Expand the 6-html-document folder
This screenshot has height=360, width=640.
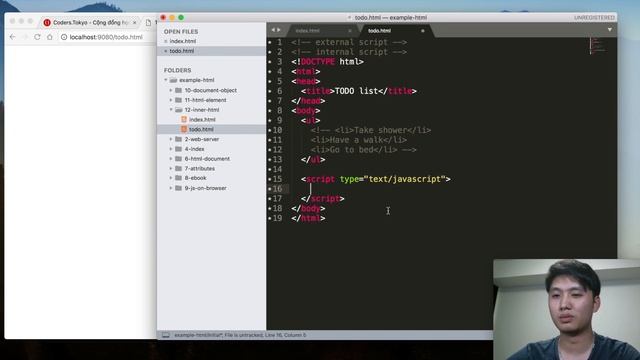point(171,159)
